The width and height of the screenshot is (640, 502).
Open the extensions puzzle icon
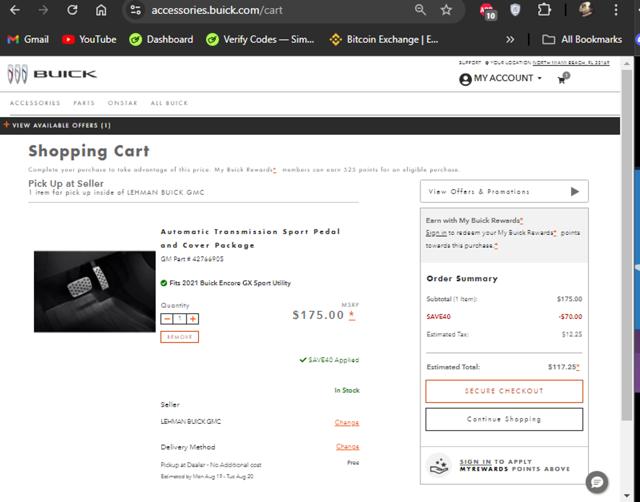[544, 10]
